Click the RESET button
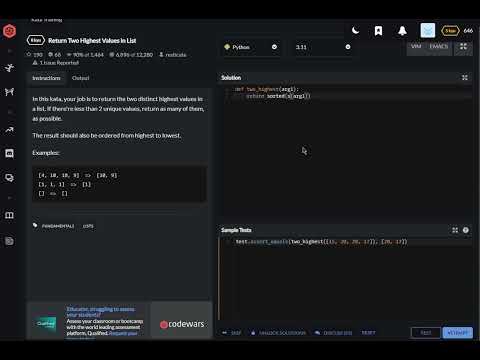The image size is (480, 360). 368,333
